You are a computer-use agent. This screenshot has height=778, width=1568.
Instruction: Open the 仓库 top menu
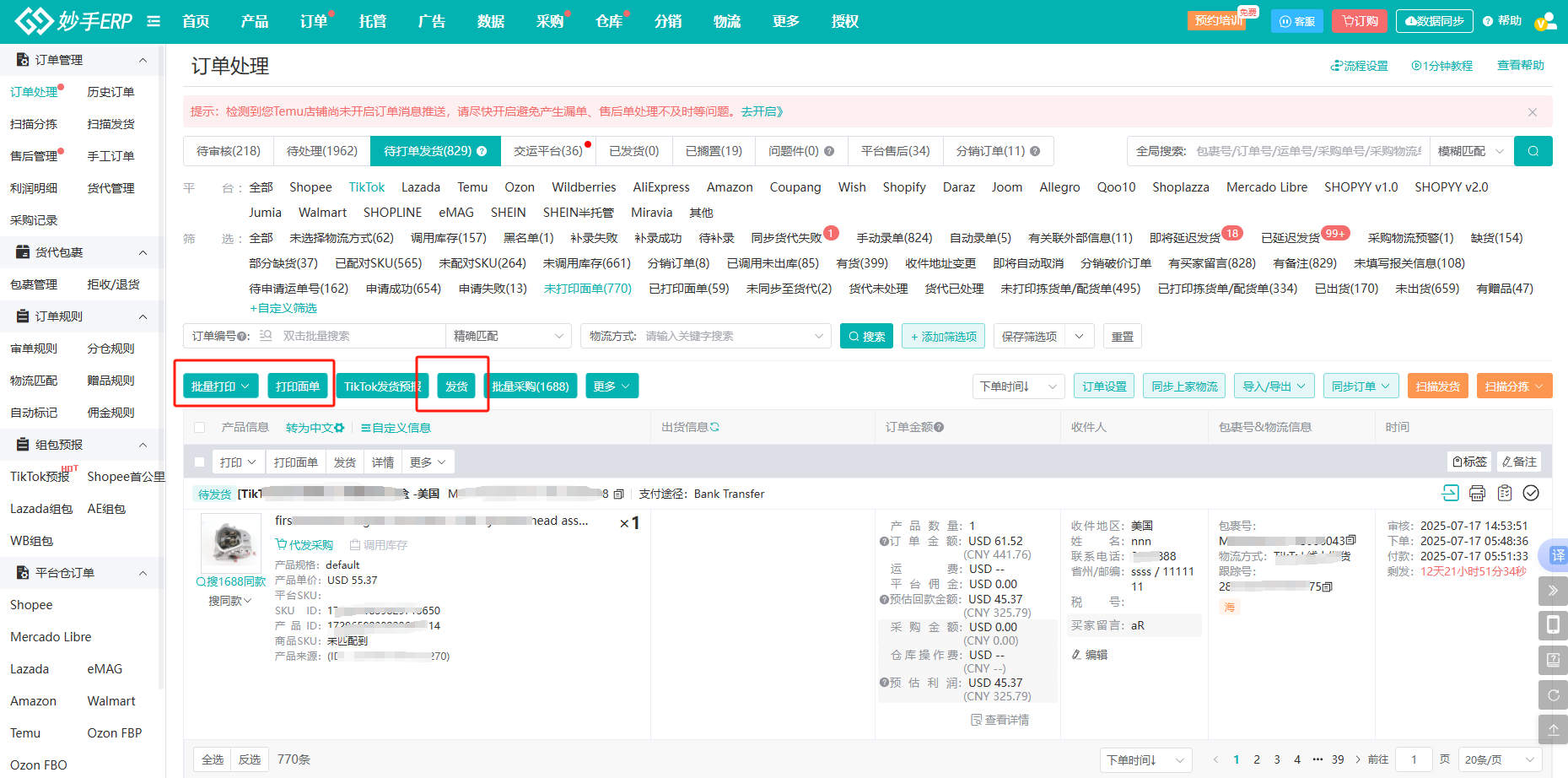coord(609,21)
